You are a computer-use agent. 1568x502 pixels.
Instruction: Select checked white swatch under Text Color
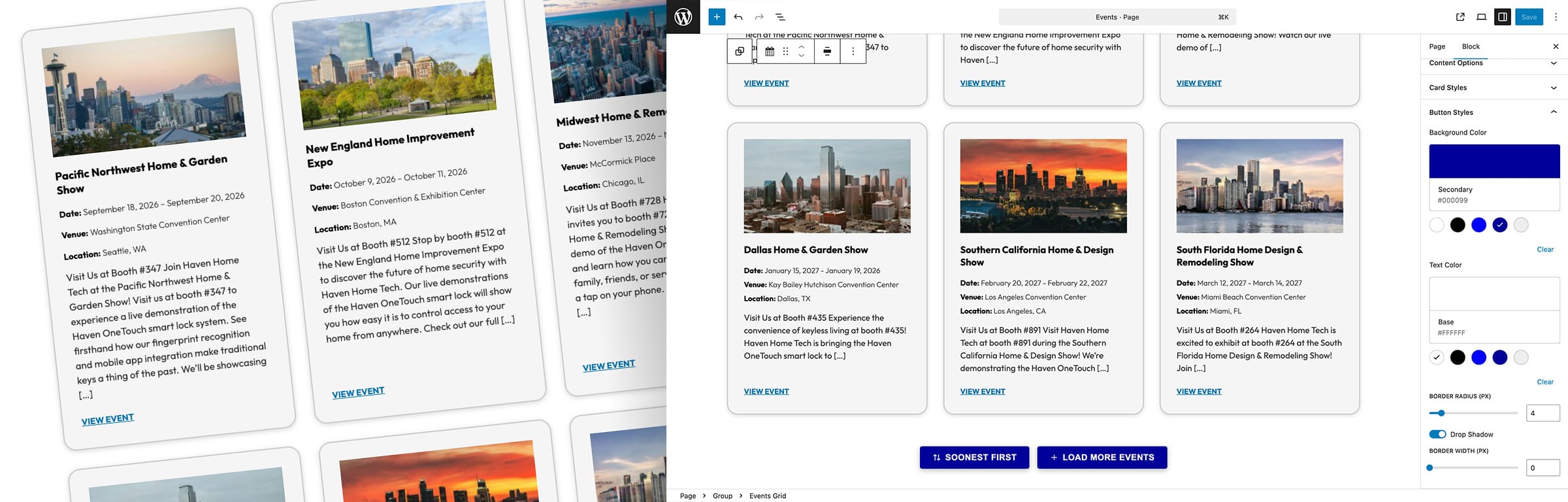coord(1437,357)
